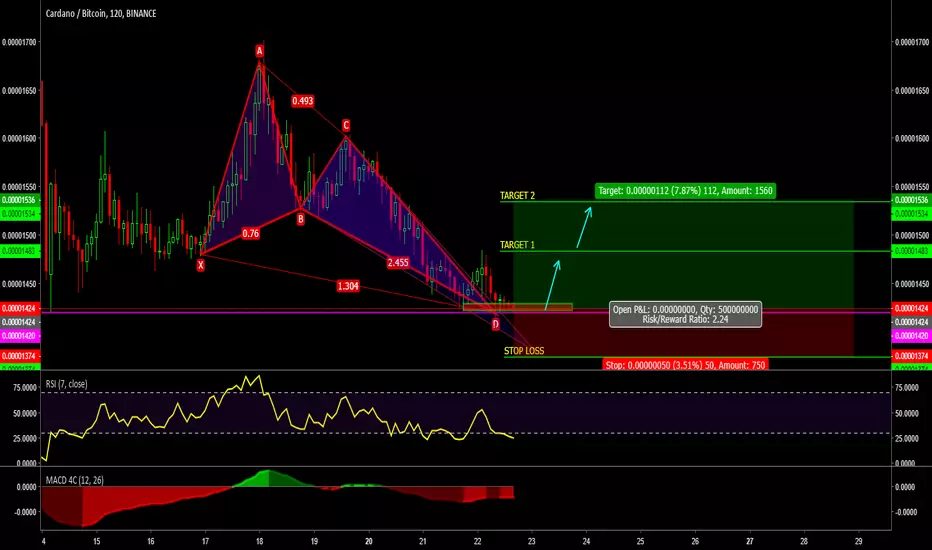Click date 15 on the time axis

pos(96,541)
